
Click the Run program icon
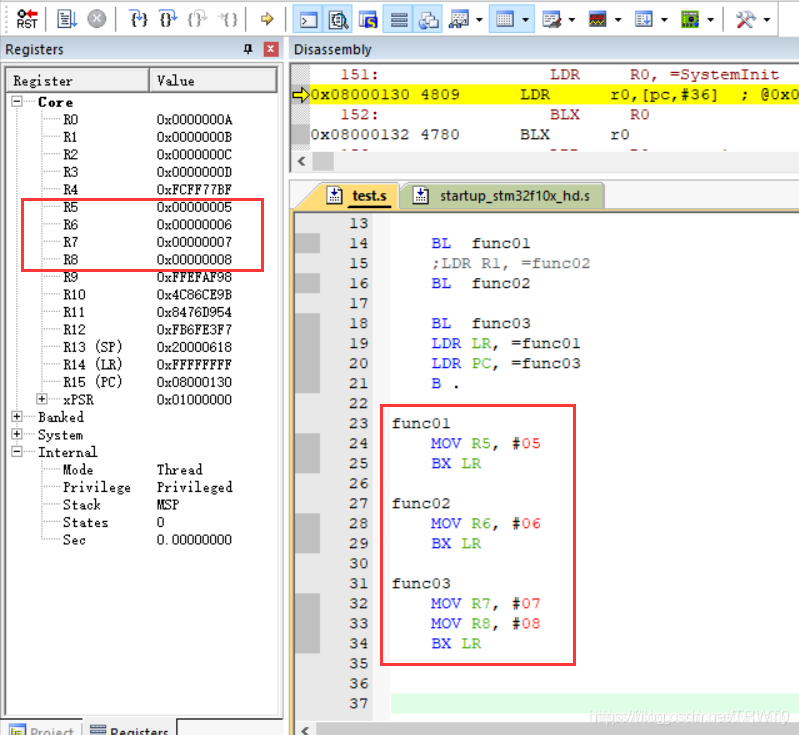tap(67, 19)
